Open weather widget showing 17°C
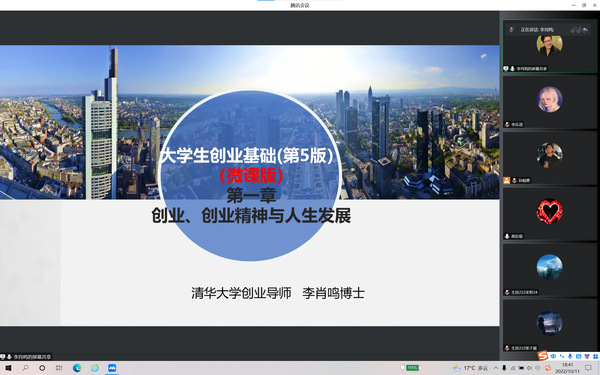600x375 pixels. tap(470, 368)
